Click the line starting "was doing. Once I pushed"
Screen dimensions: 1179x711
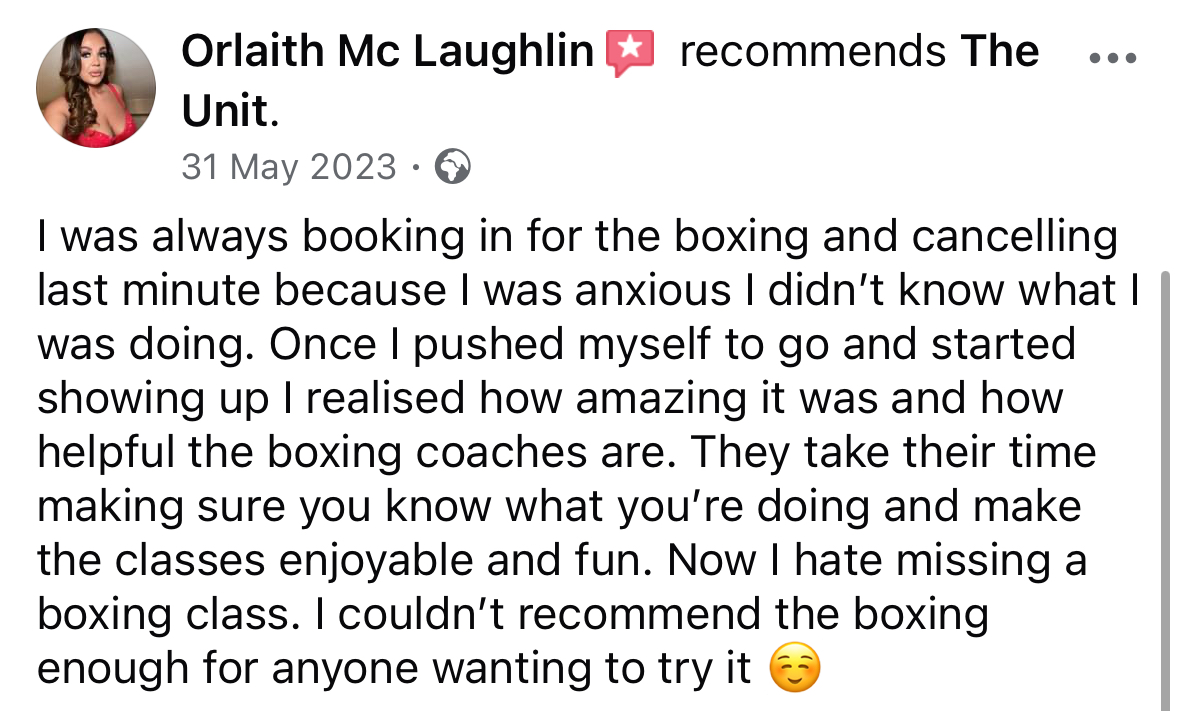pos(556,345)
